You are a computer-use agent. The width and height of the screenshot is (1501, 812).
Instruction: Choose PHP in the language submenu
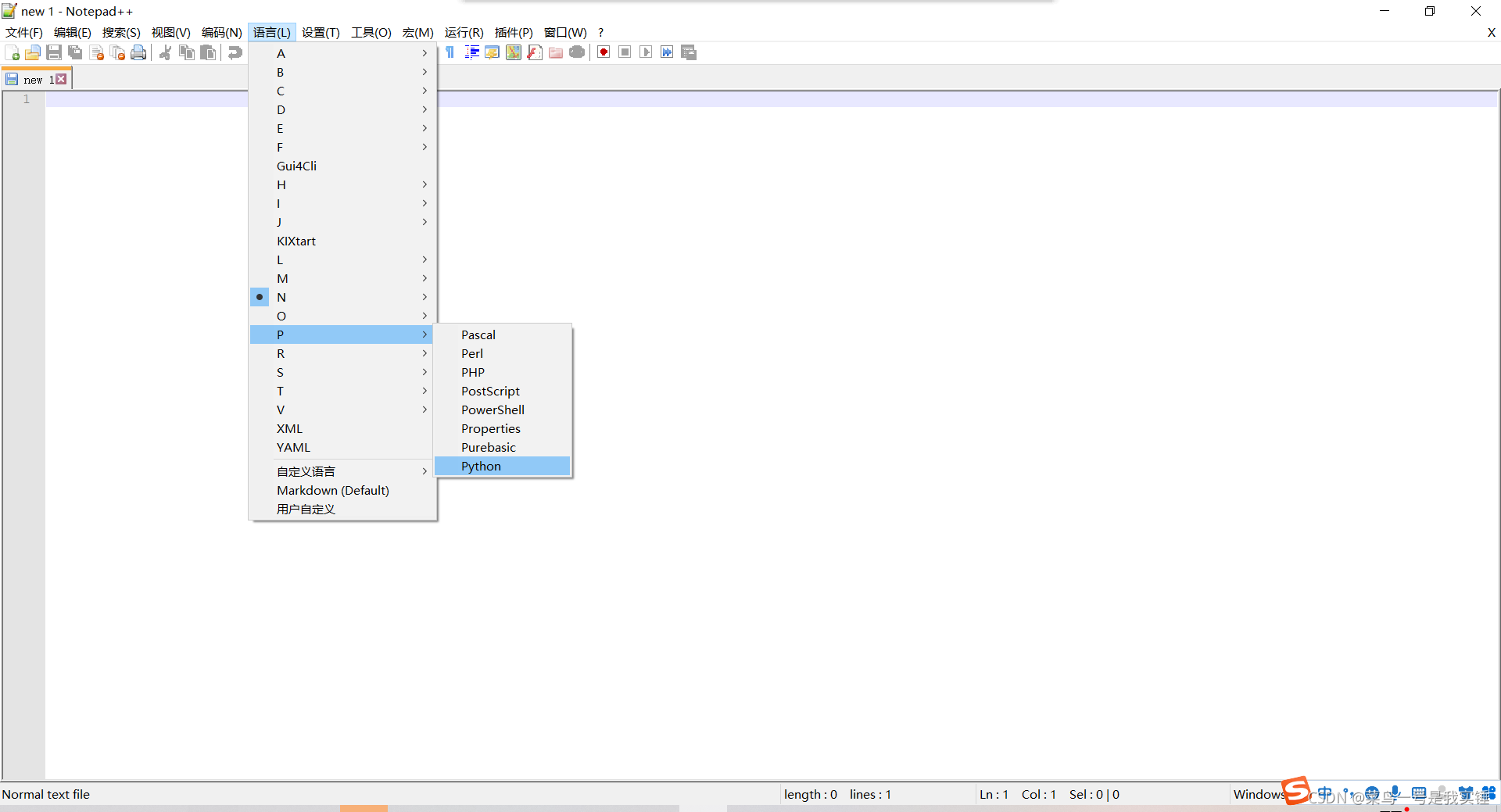point(503,372)
